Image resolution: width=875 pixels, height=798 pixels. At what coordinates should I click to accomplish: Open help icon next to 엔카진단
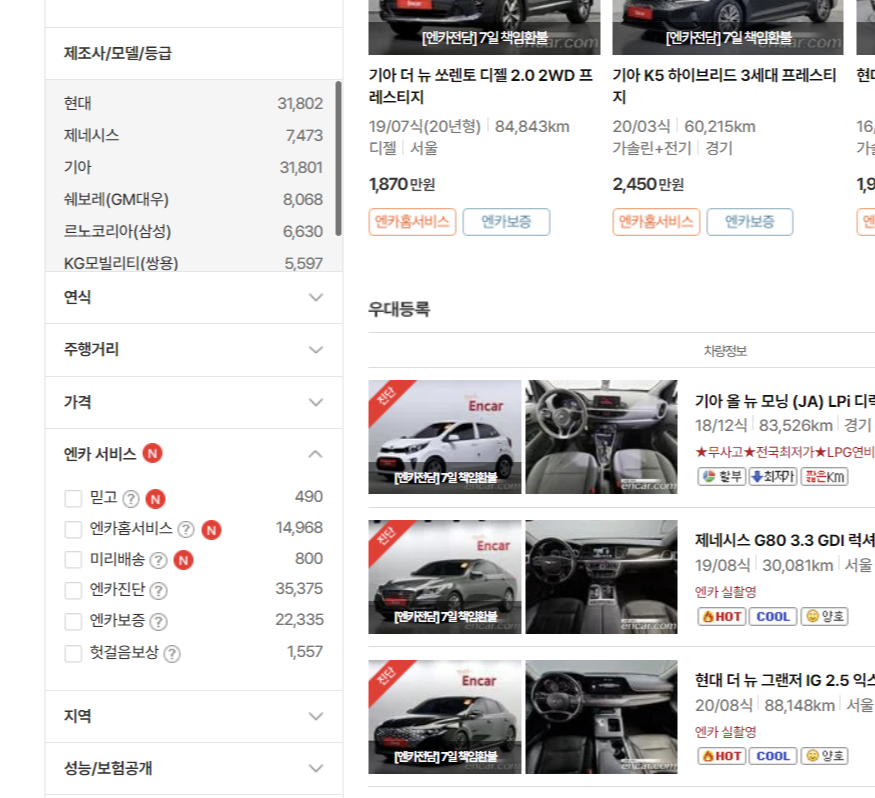(158, 590)
